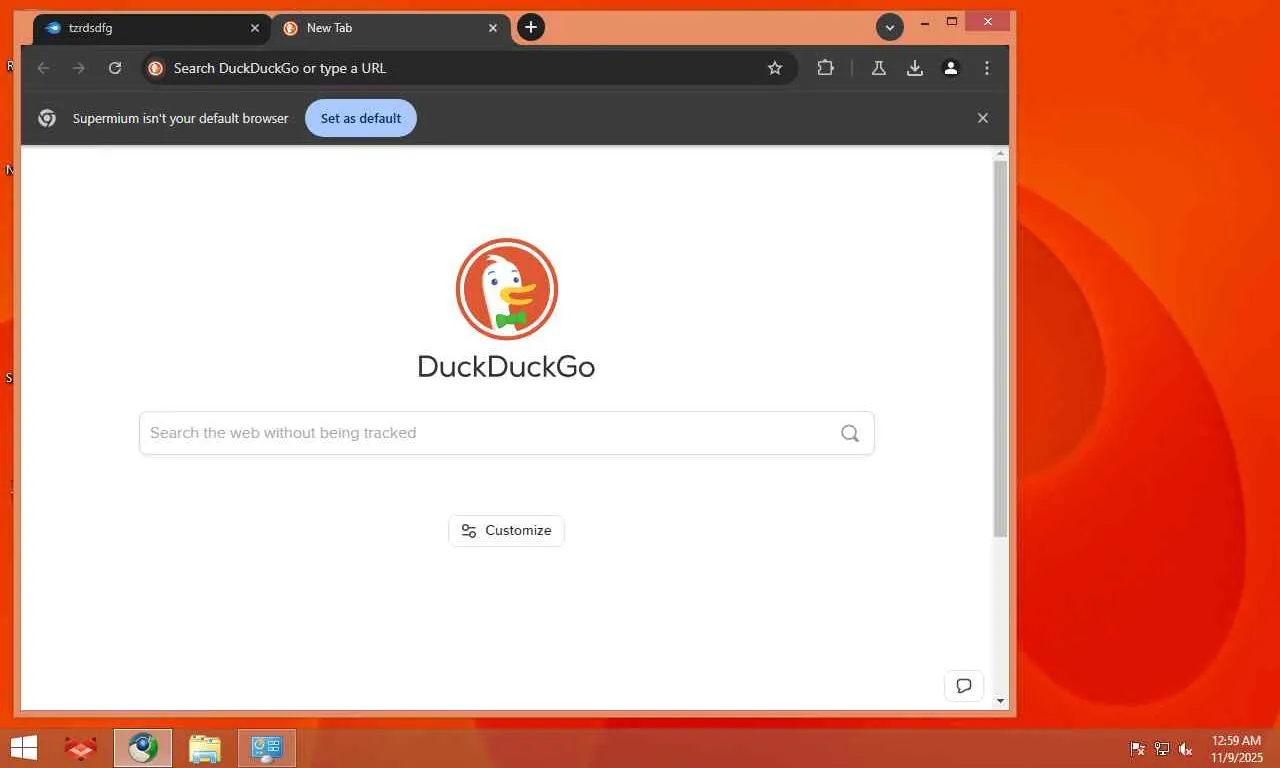Minimize the browser window
Viewport: 1280px width, 768px height.
[925, 22]
